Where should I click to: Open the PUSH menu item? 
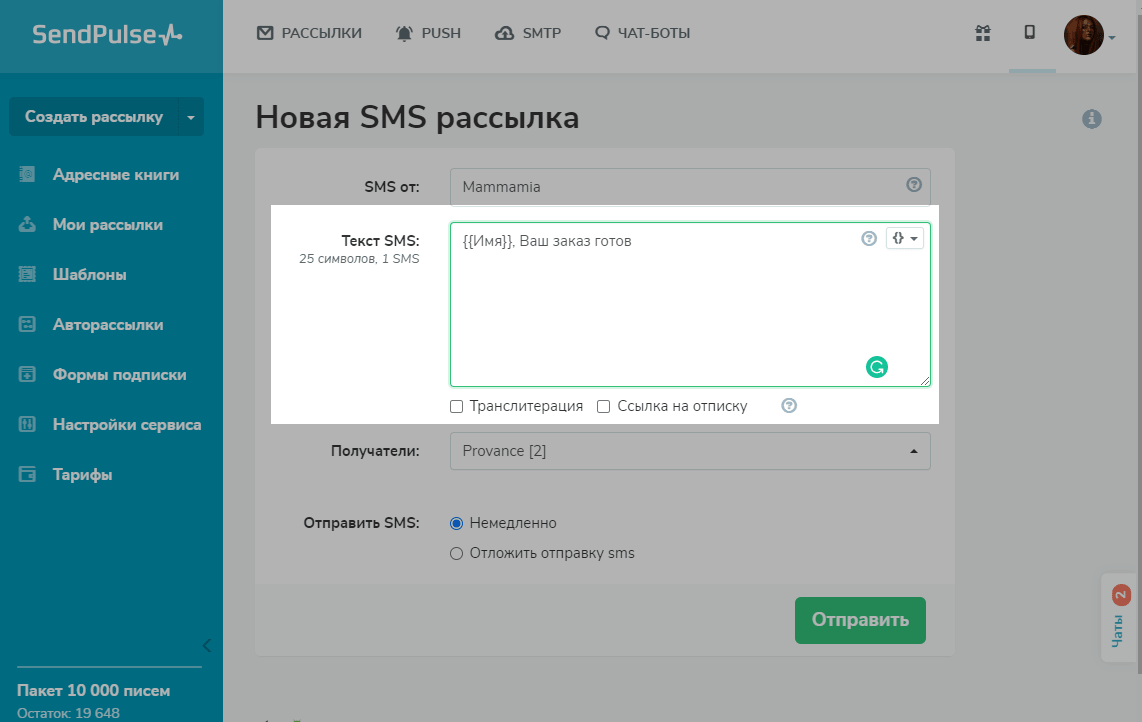click(x=428, y=33)
